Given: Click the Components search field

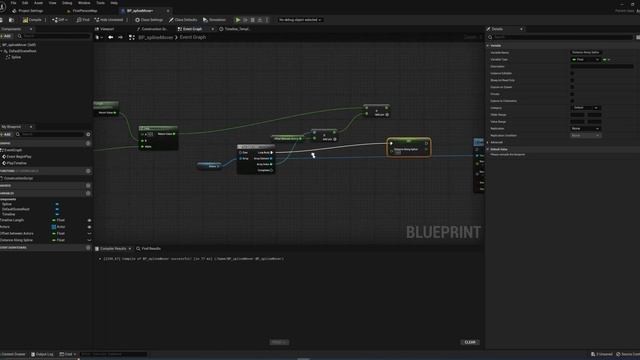Looking at the screenshot, I should click(56, 36).
